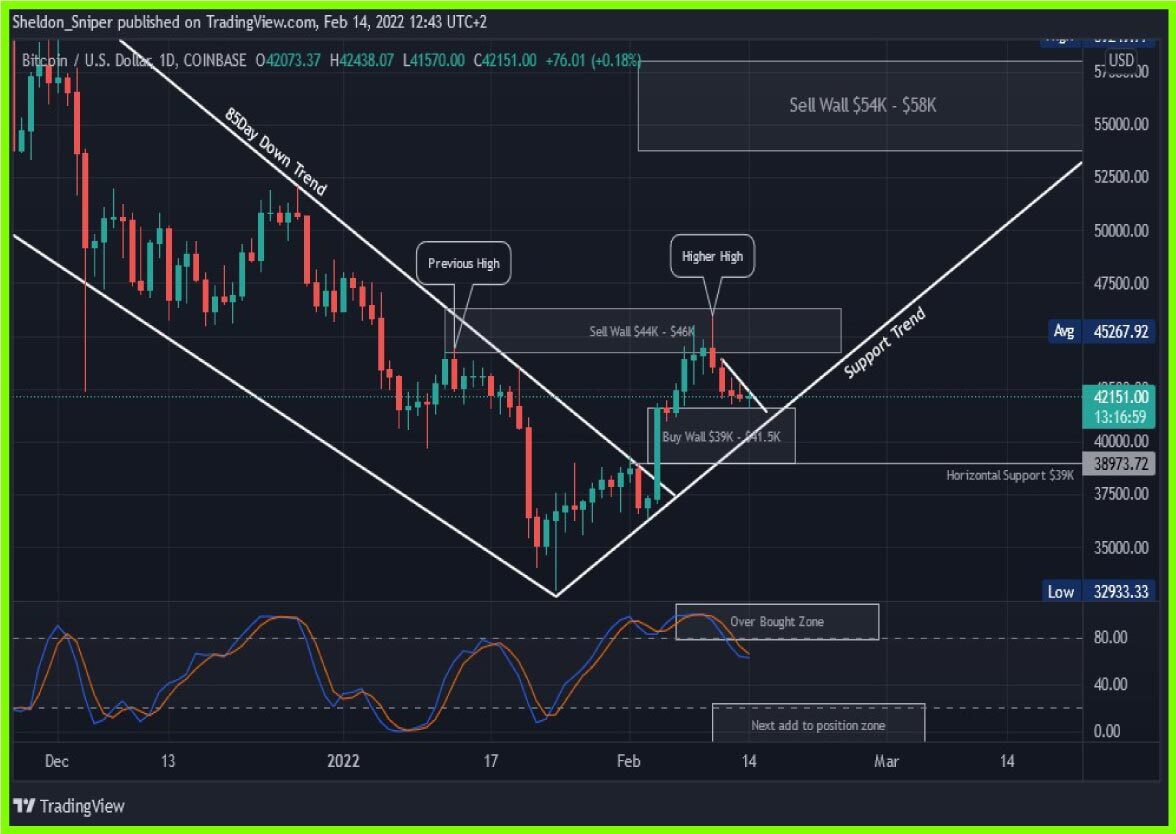This screenshot has height=834, width=1176.
Task: Select the Higher High callout annotation
Action: click(x=712, y=256)
